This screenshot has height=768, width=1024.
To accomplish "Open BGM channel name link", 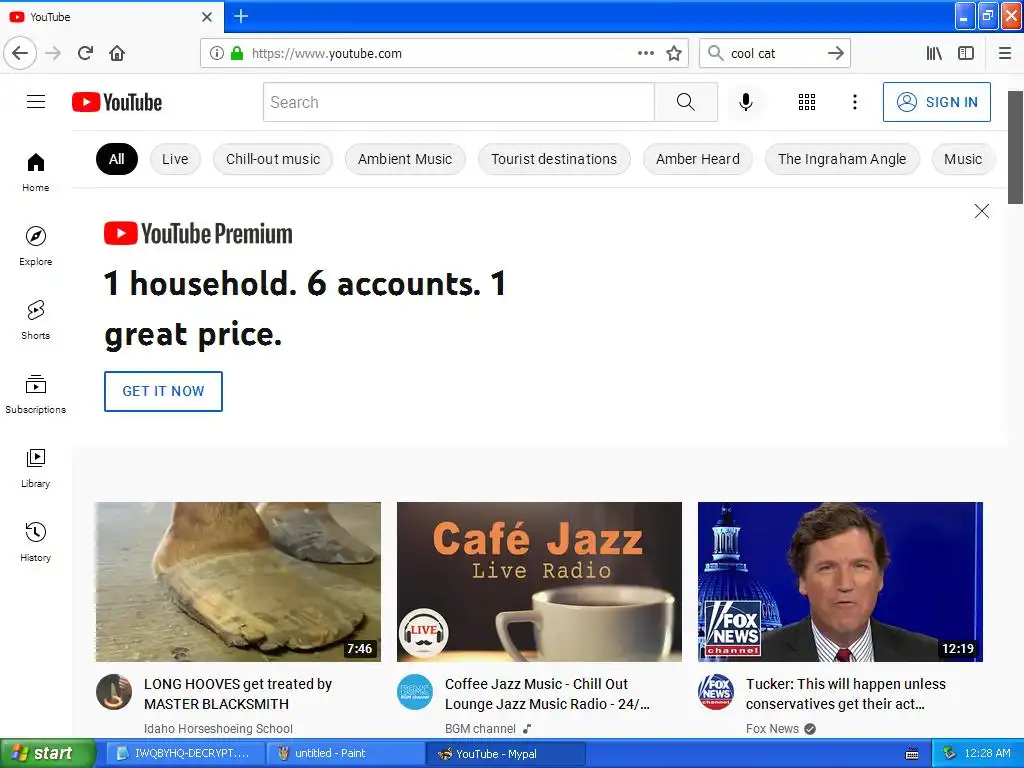I will click(x=480, y=728).
